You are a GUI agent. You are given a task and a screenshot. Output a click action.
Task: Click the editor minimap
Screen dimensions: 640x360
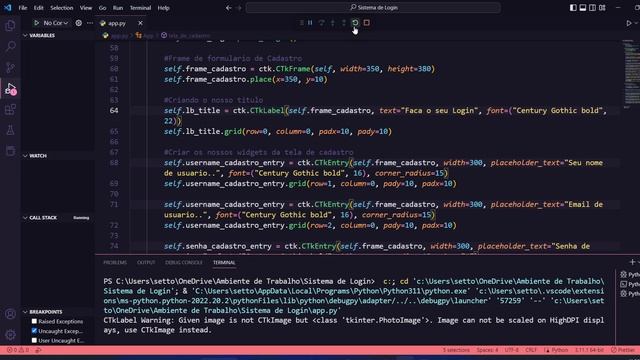click(x=631, y=73)
